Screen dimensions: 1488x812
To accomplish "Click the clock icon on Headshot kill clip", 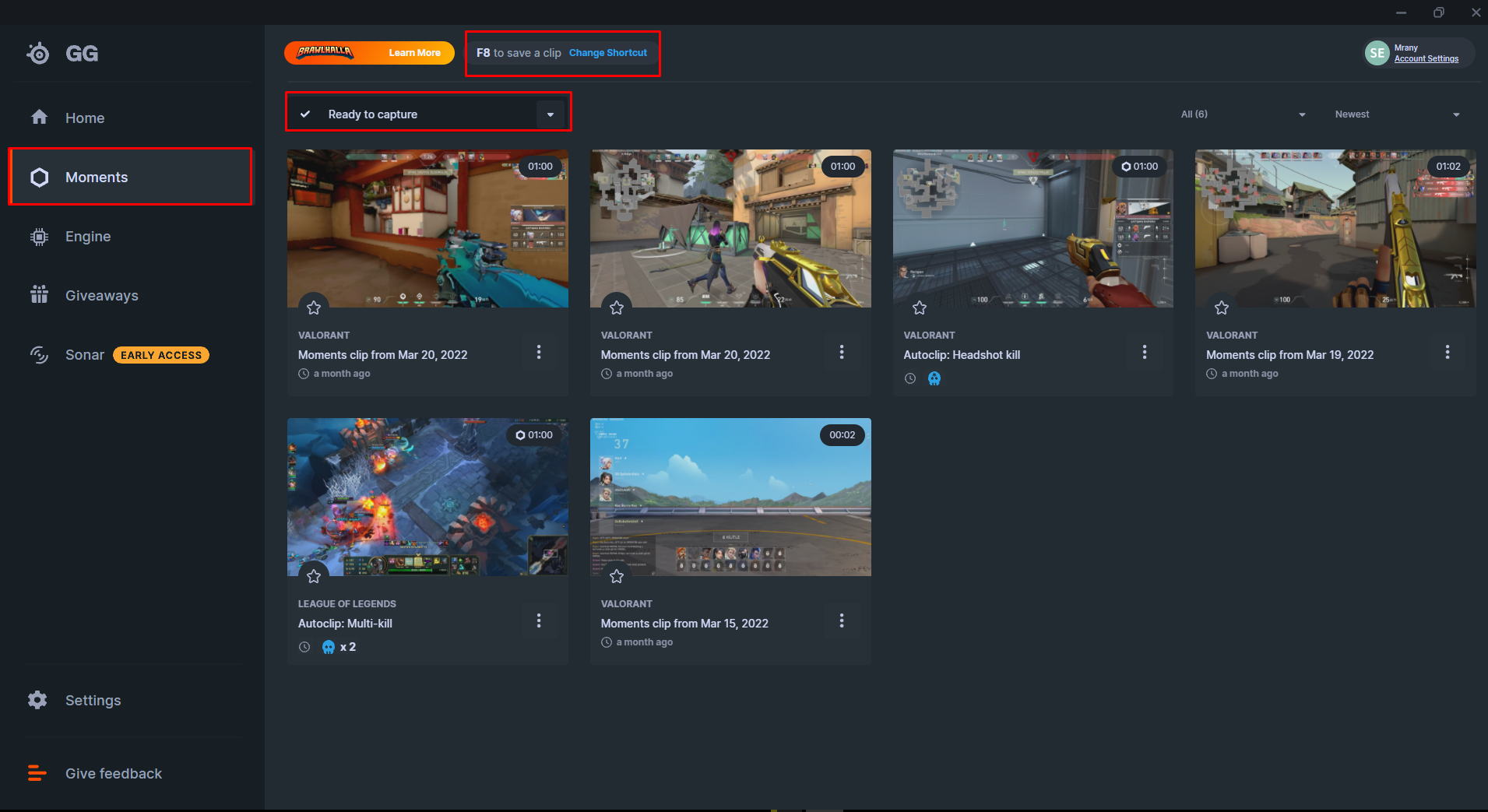I will point(910,378).
